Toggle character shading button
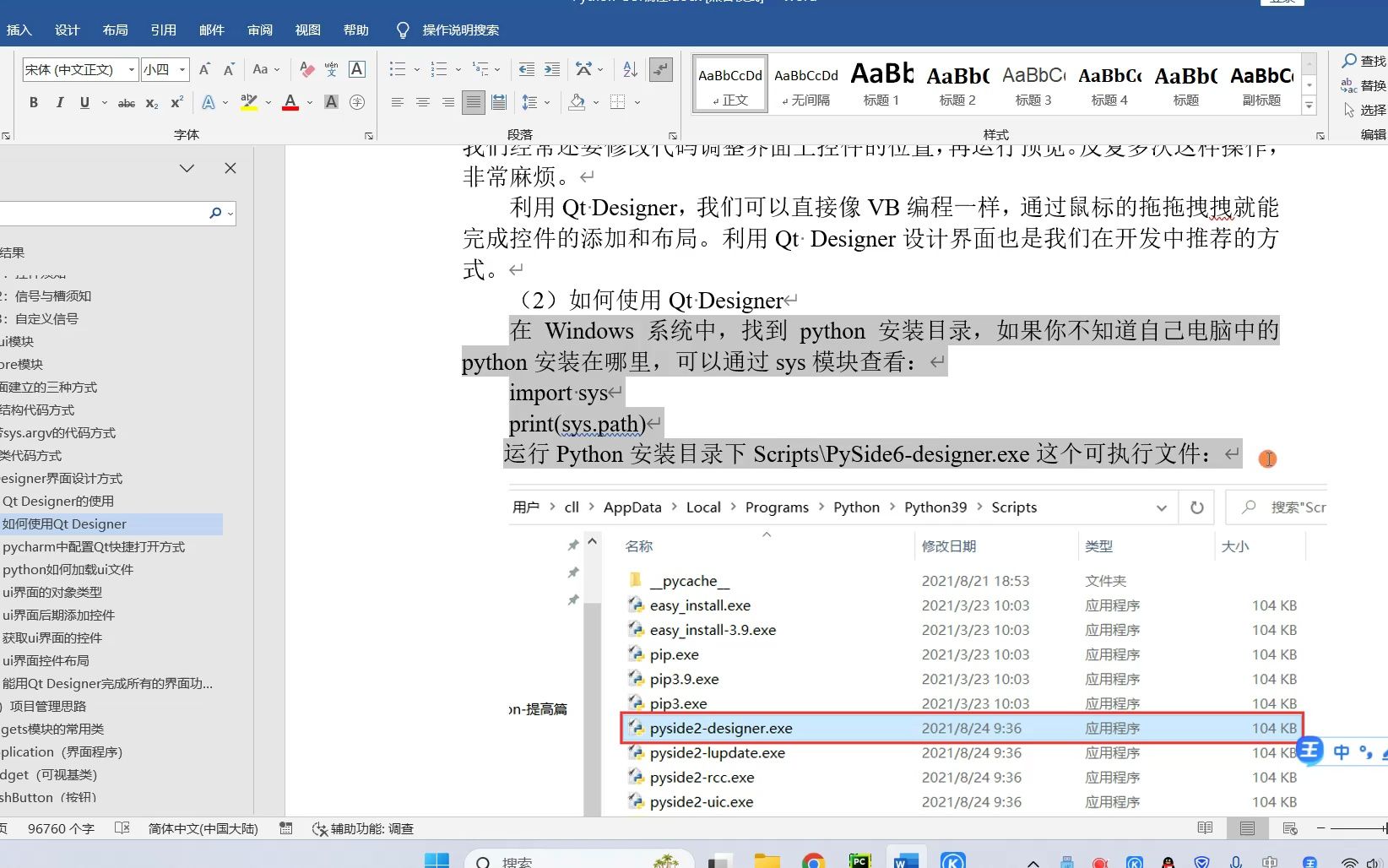The height and width of the screenshot is (868, 1388). click(x=331, y=102)
